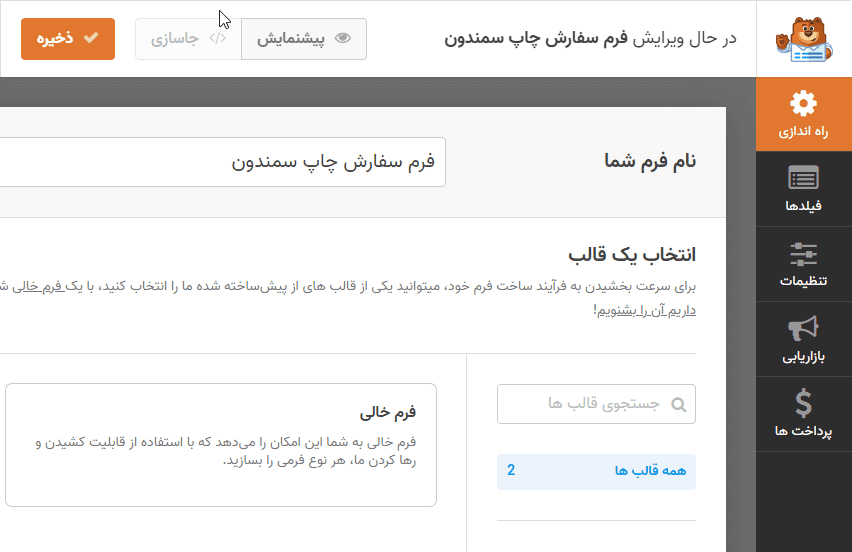This screenshot has height=552, width=852.
Task: Open the بازاریابی marketing tab
Action: pos(804,339)
